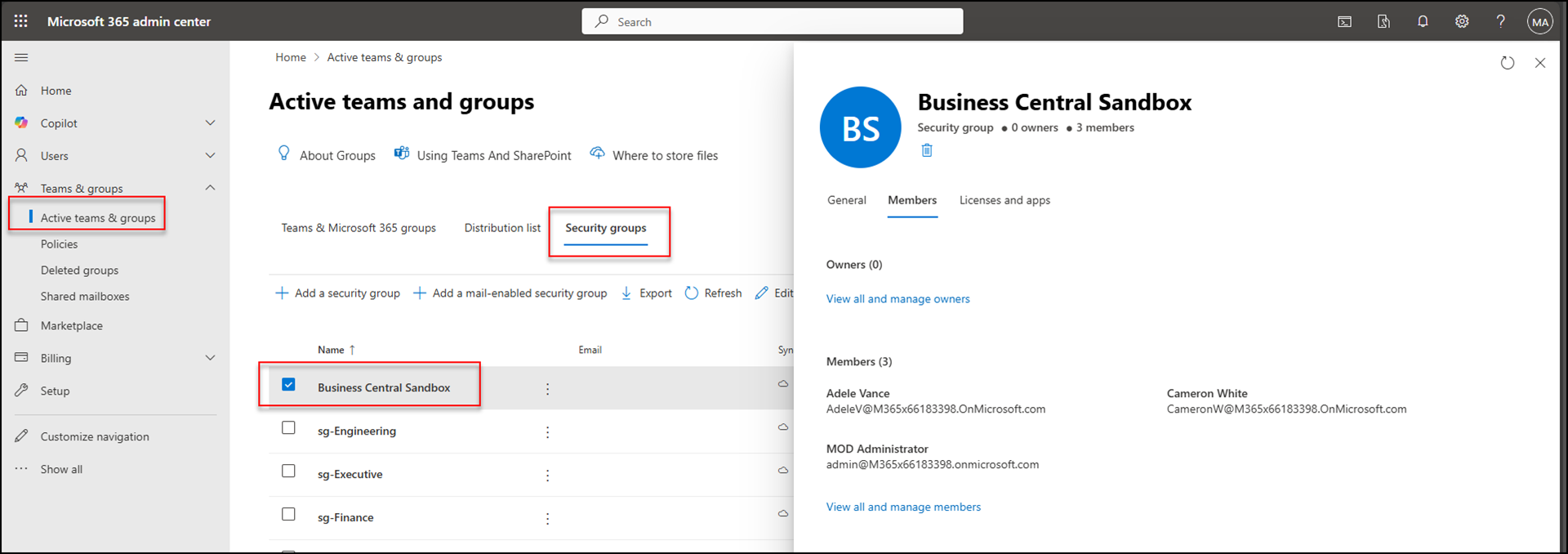
Task: Click the Edit button in the toolbar
Action: click(774, 293)
